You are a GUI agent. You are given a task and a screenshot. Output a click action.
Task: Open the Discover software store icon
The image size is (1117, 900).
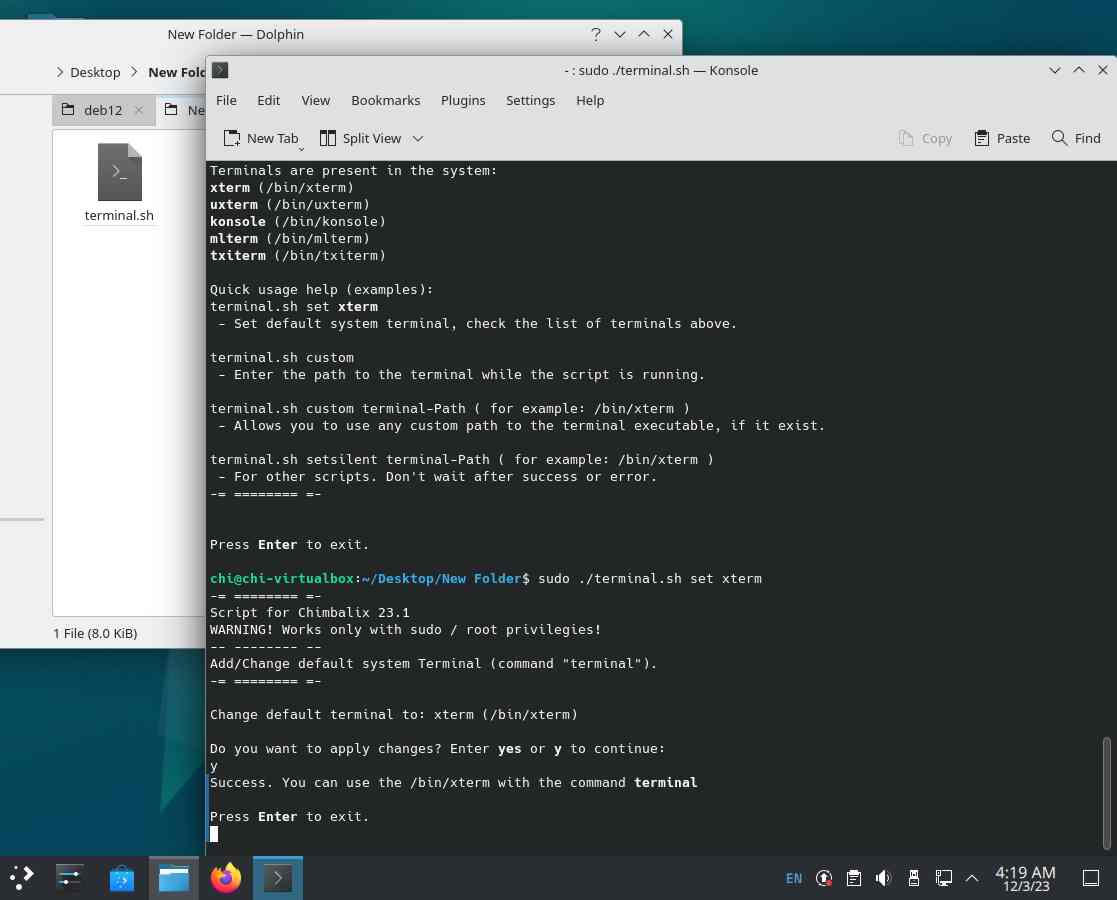coord(122,878)
